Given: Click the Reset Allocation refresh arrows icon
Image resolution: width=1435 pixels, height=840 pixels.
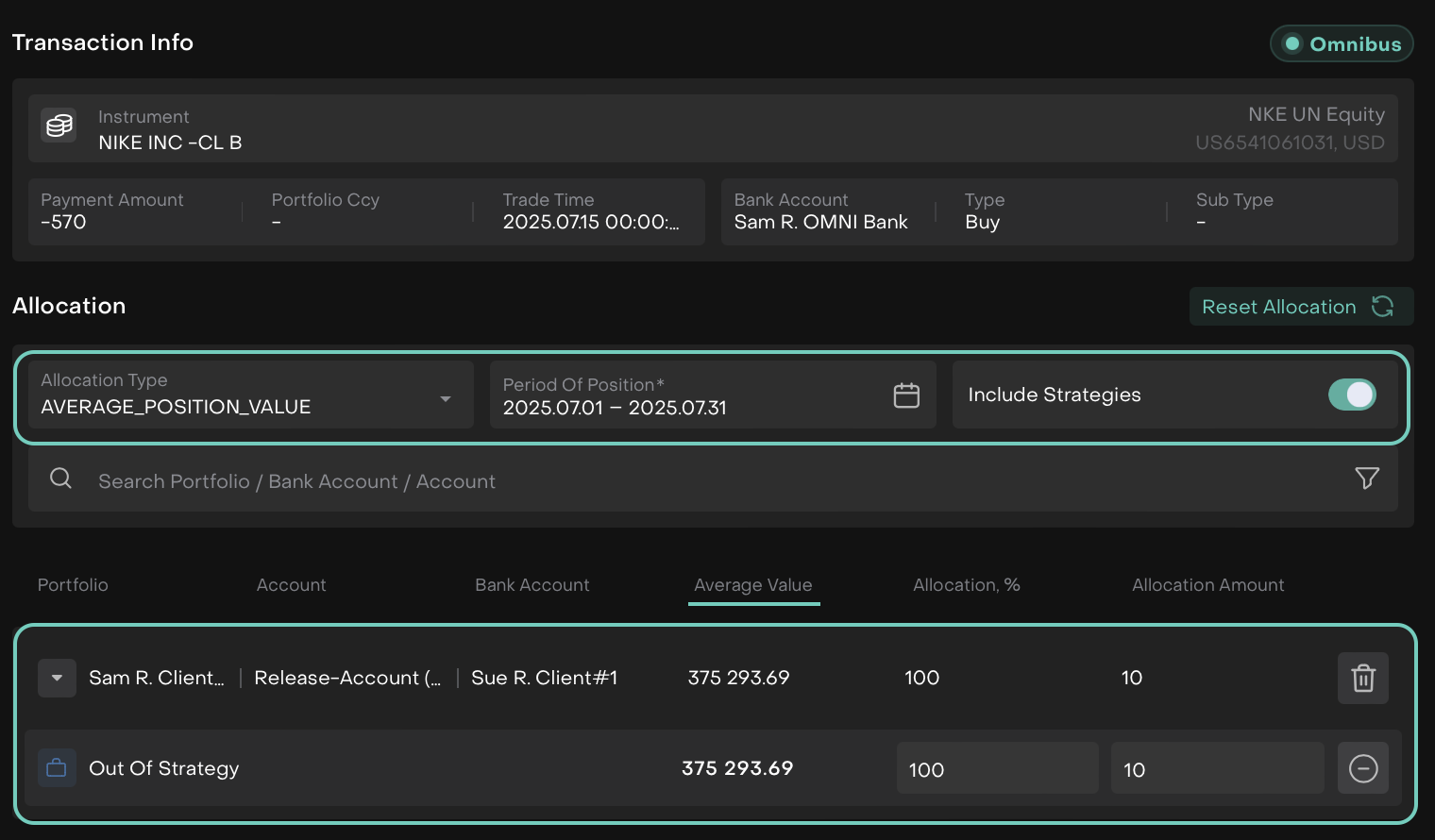Looking at the screenshot, I should pyautogui.click(x=1382, y=306).
